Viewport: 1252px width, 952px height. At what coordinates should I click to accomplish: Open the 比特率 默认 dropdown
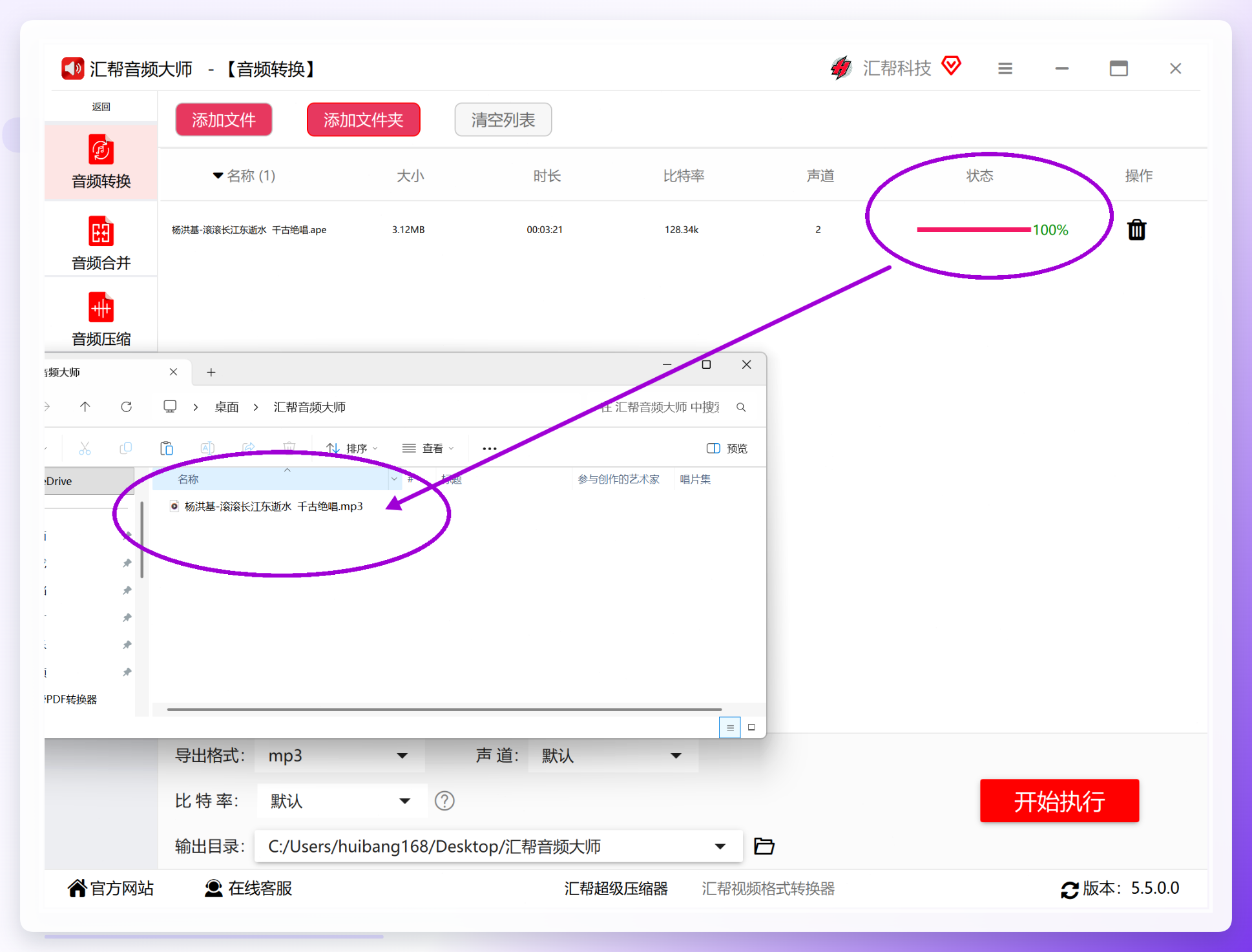pos(342,801)
